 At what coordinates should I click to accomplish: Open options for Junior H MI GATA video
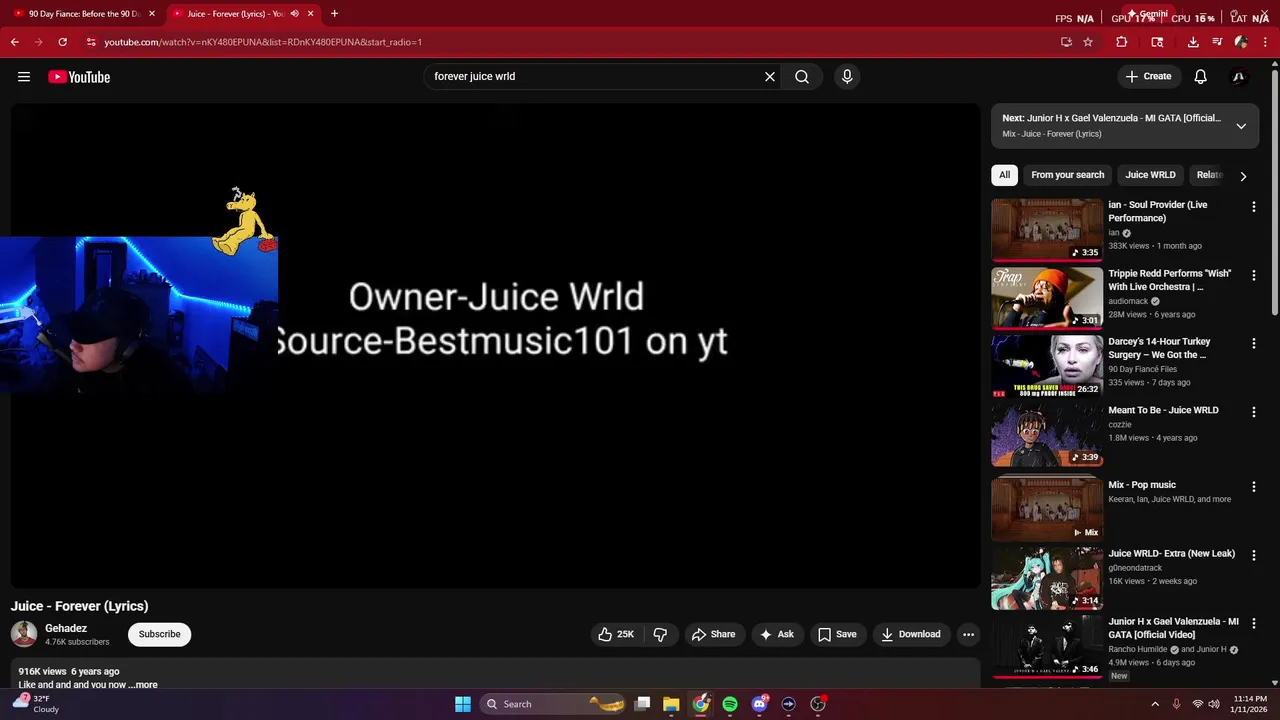(x=1253, y=623)
